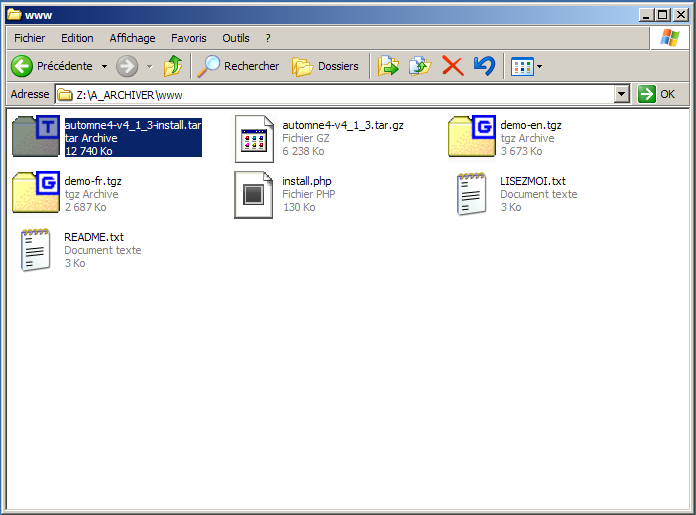Click file name automne4-v4_1_3-install.tar
The image size is (696, 515).
133,125
